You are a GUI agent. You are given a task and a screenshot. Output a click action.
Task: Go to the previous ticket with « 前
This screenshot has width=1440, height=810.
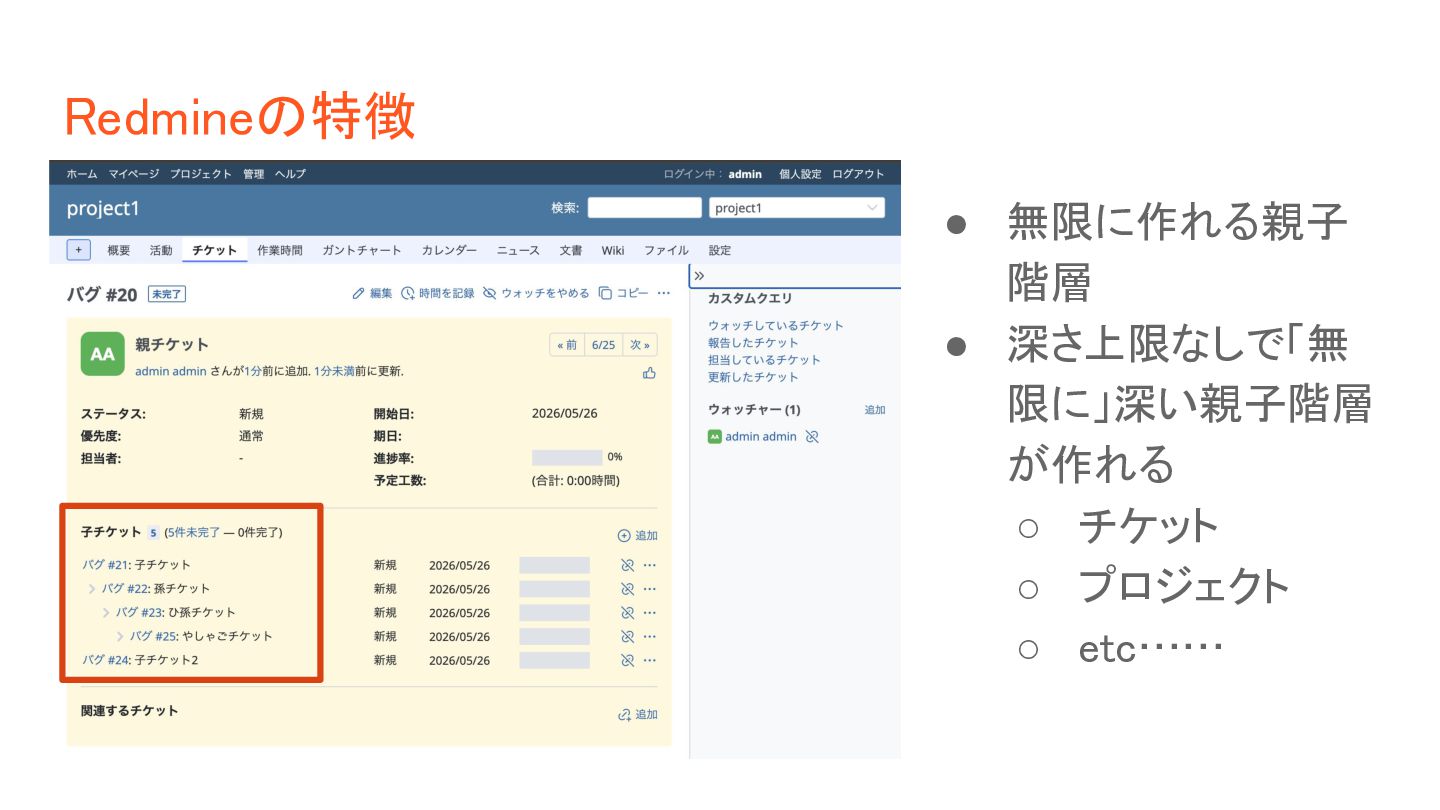567,345
